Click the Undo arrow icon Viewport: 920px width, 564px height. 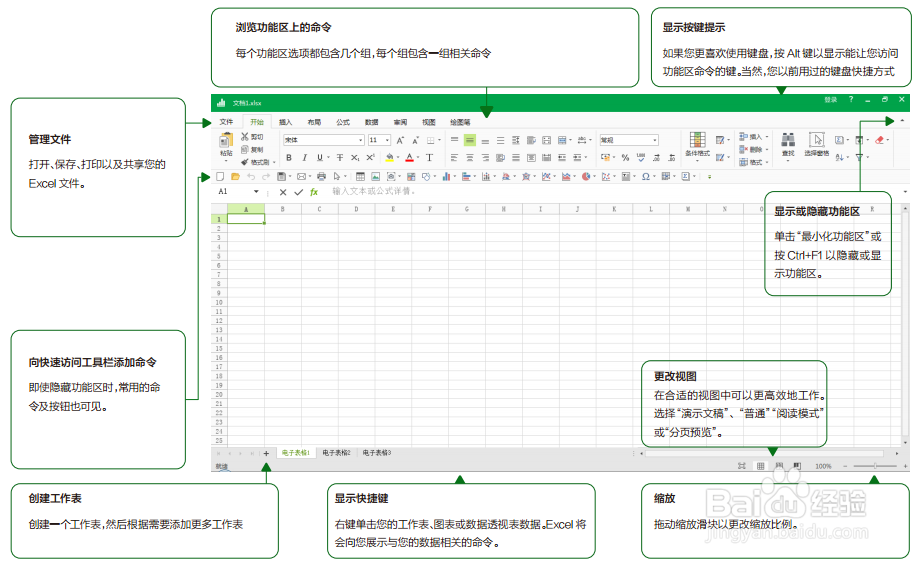tap(251, 176)
